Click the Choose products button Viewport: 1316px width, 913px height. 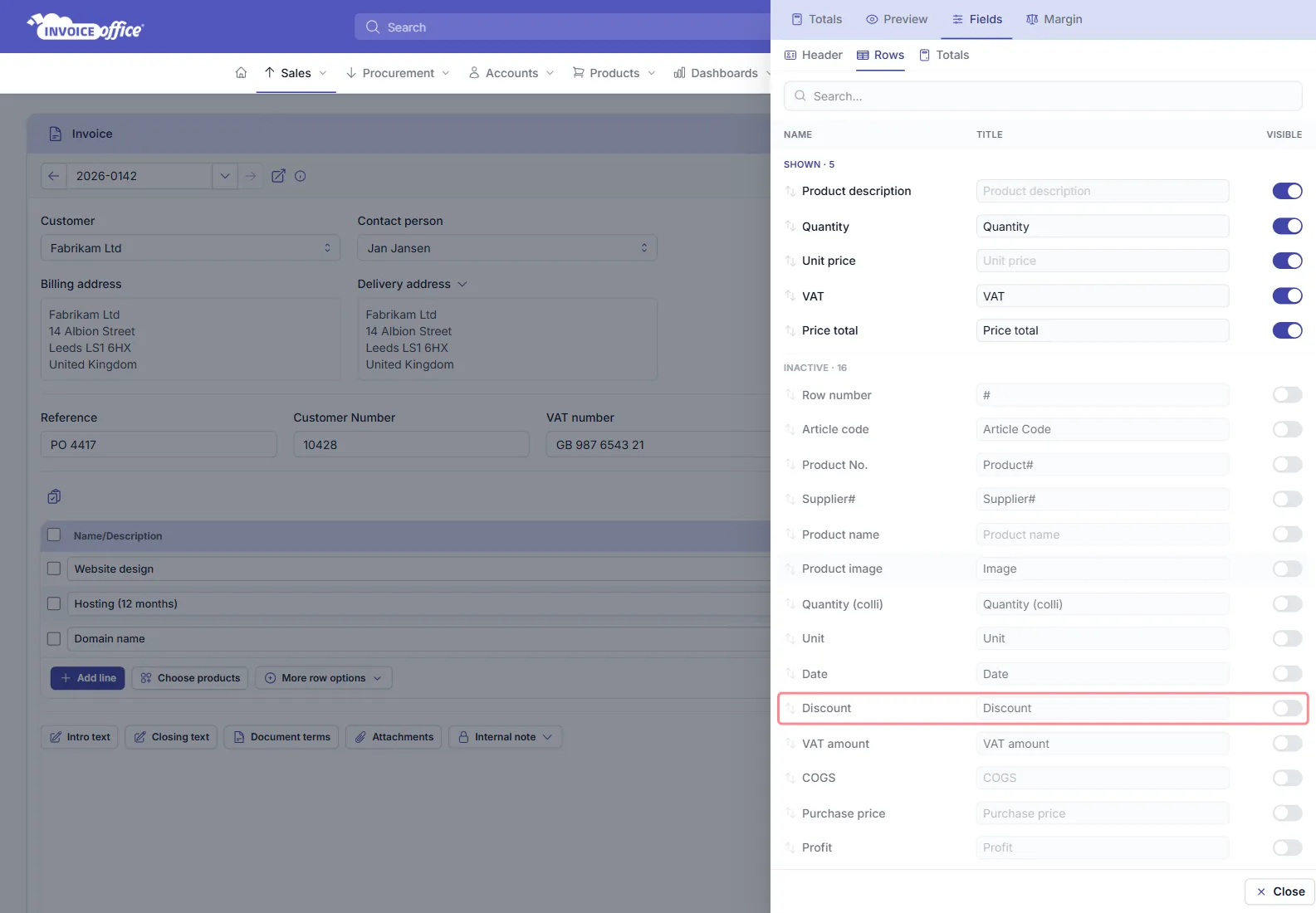(190, 678)
